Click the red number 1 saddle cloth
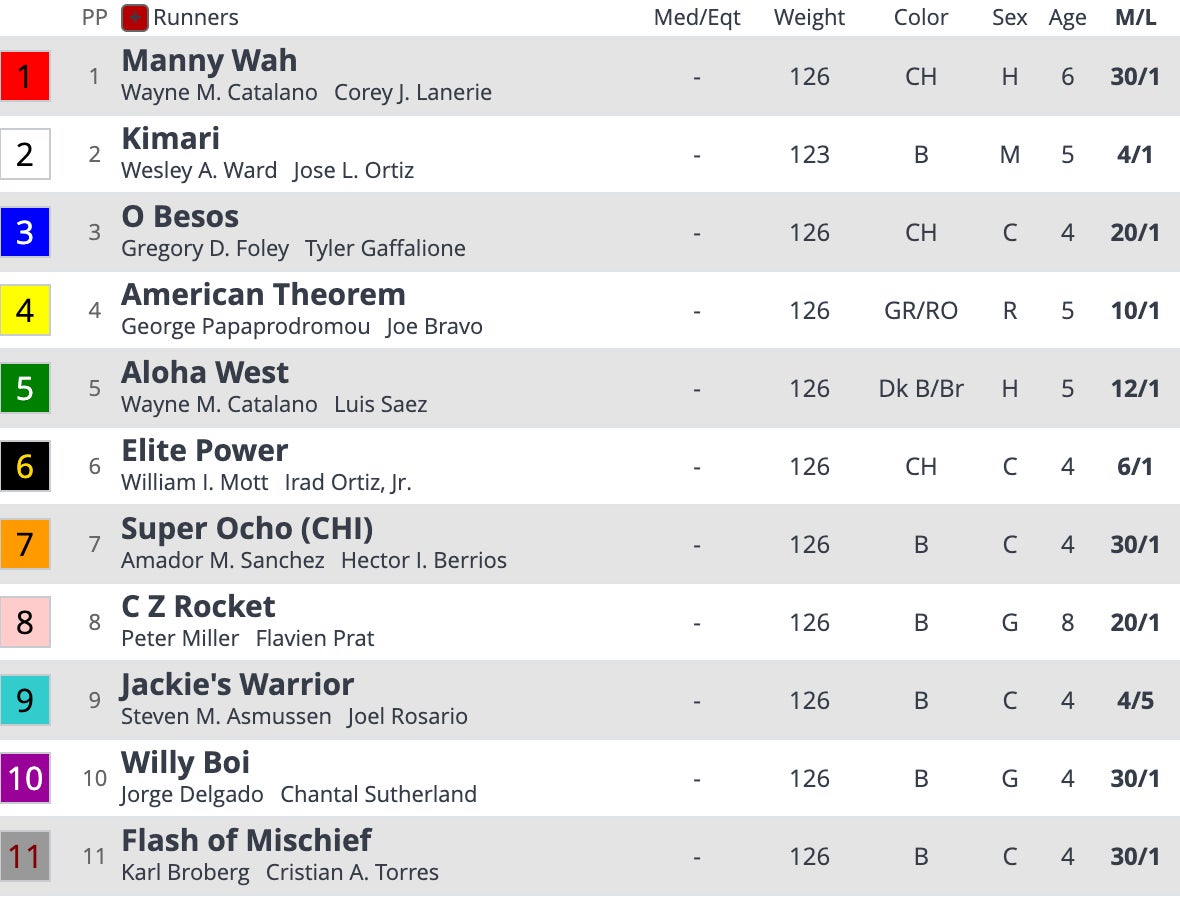The height and width of the screenshot is (898, 1180). pyautogui.click(x=25, y=77)
